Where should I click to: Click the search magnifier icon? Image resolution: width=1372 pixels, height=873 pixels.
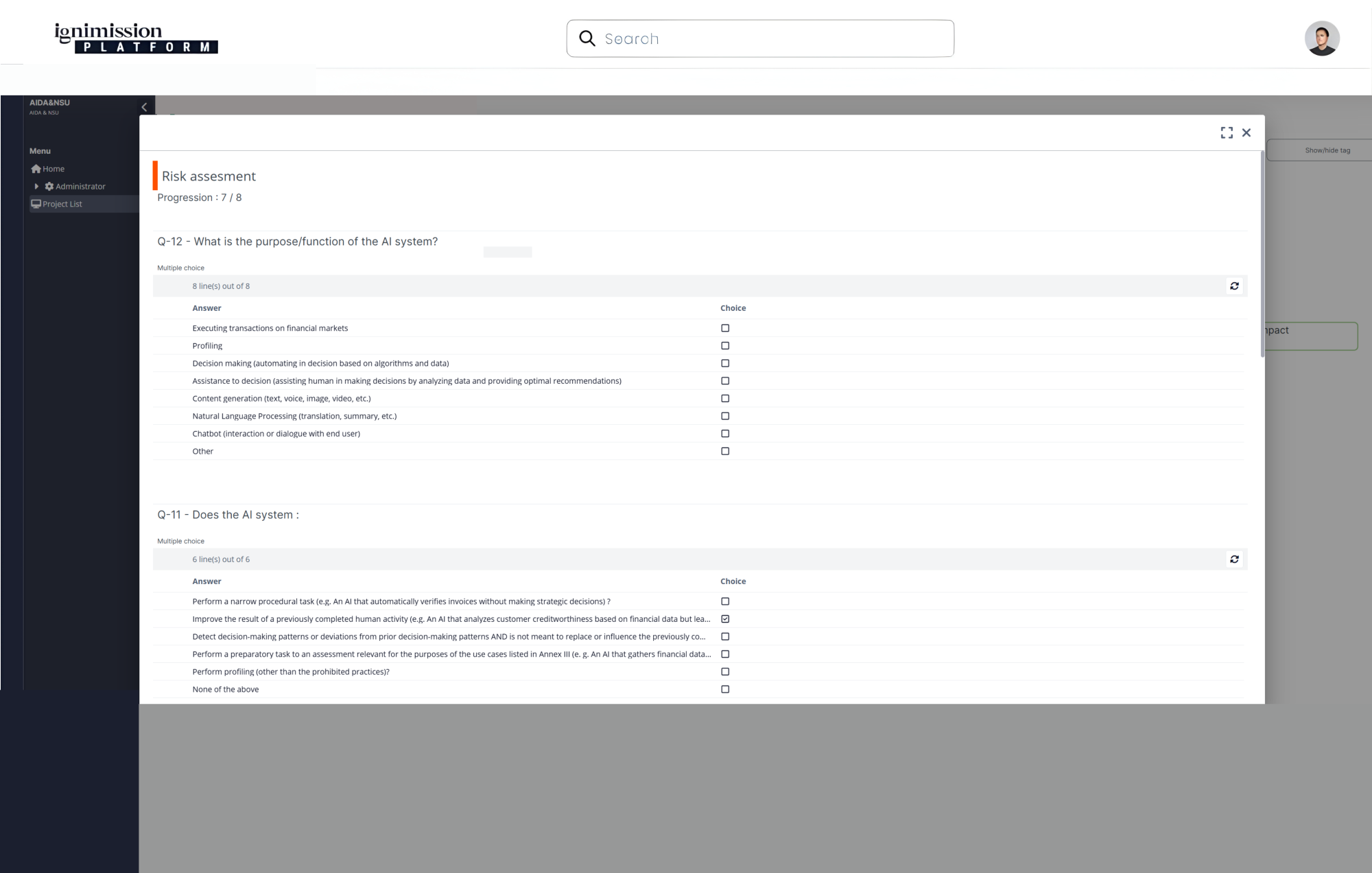[587, 38]
